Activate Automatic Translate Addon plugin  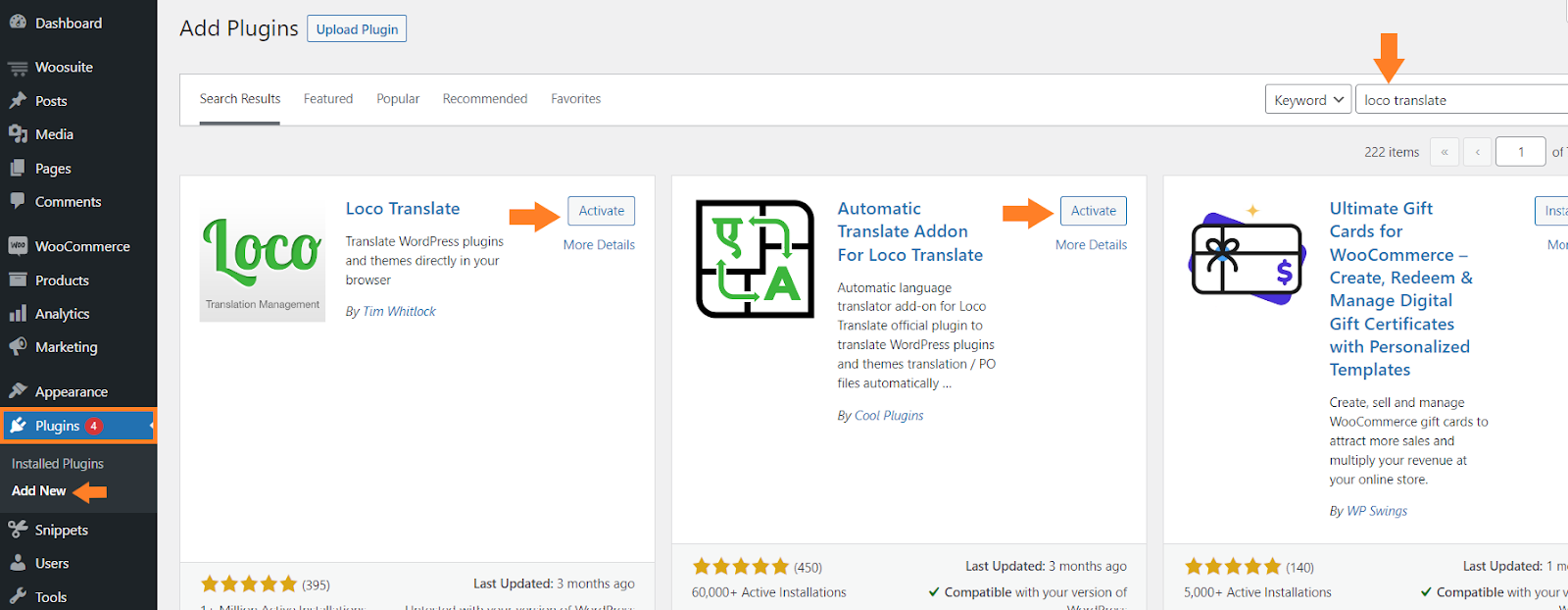1094,211
